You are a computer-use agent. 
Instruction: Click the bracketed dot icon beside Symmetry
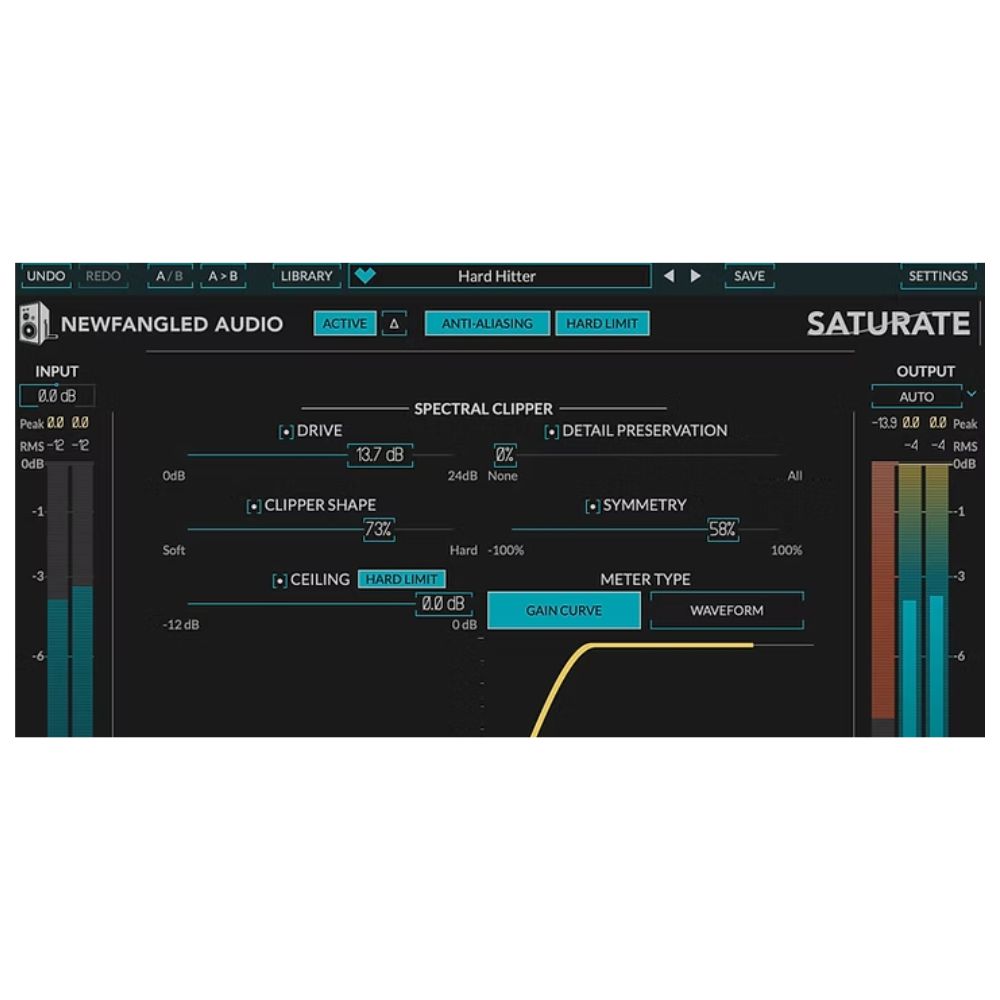(x=592, y=506)
